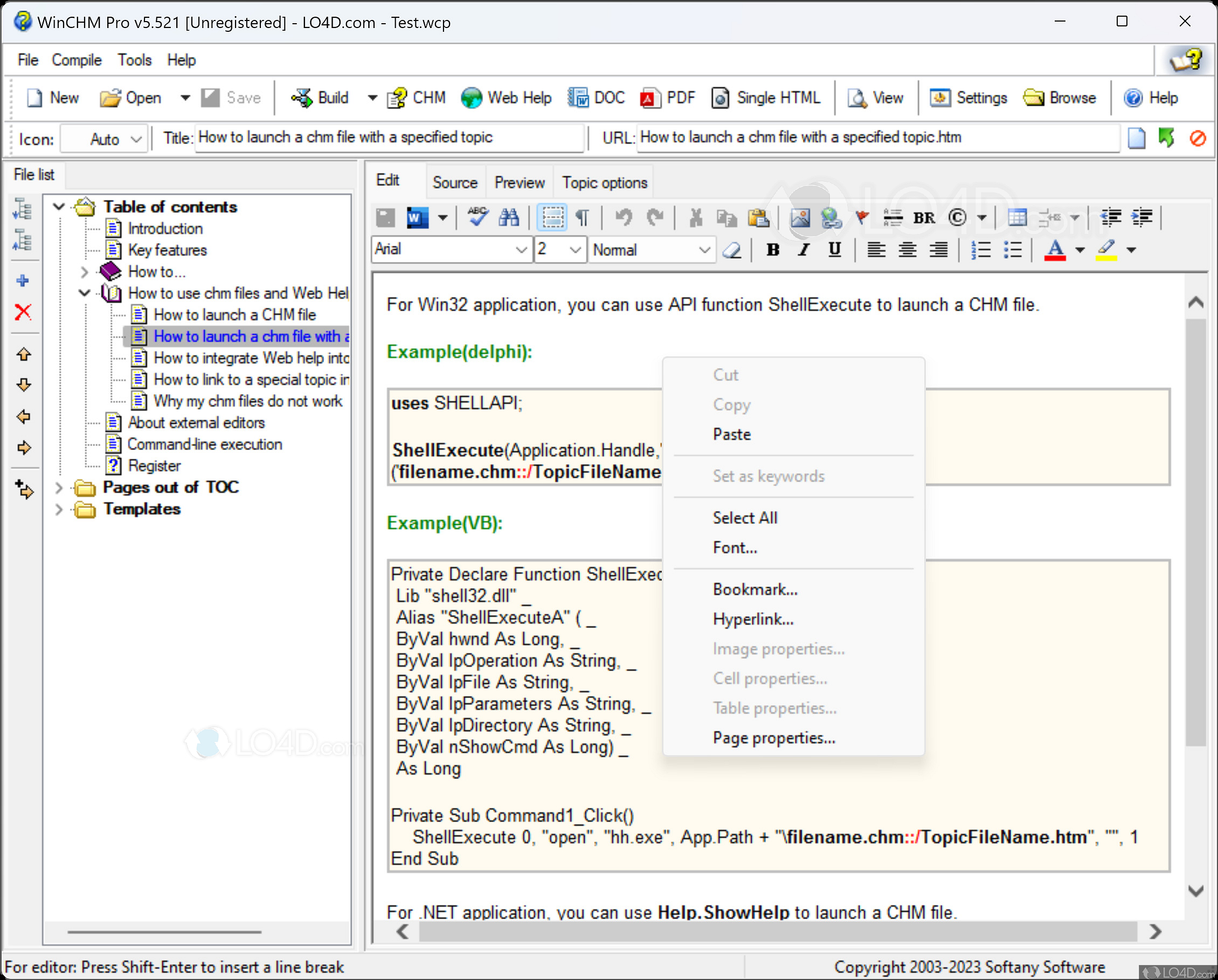Image resolution: width=1218 pixels, height=980 pixels.
Task: Insert an image with the picture icon
Action: [x=799, y=217]
